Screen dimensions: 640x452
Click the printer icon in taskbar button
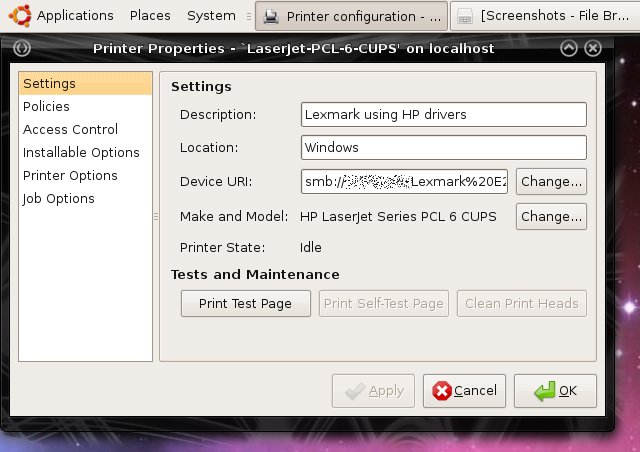tap(271, 16)
